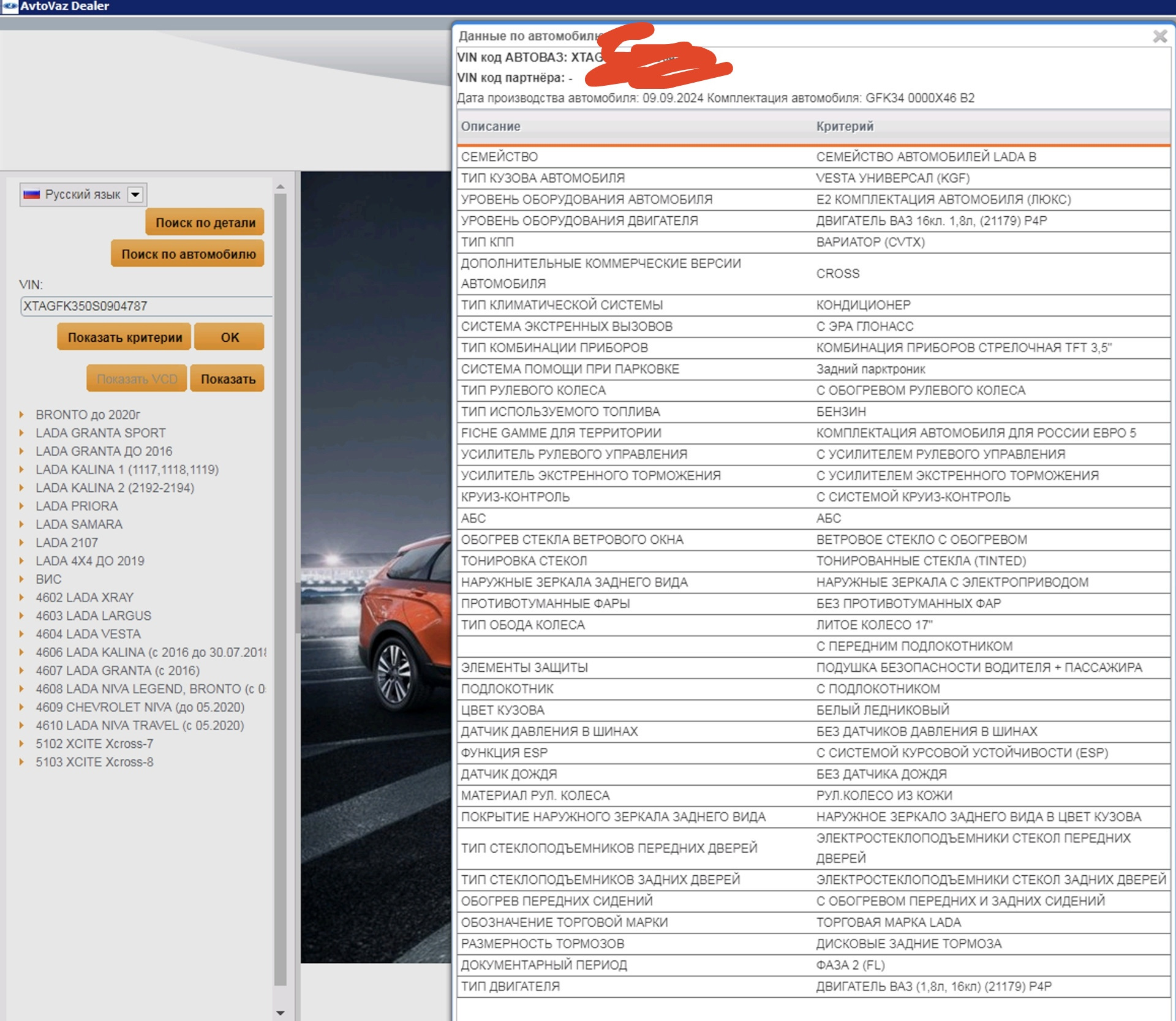
Task: Click the Критерий column header
Action: pyautogui.click(x=845, y=126)
